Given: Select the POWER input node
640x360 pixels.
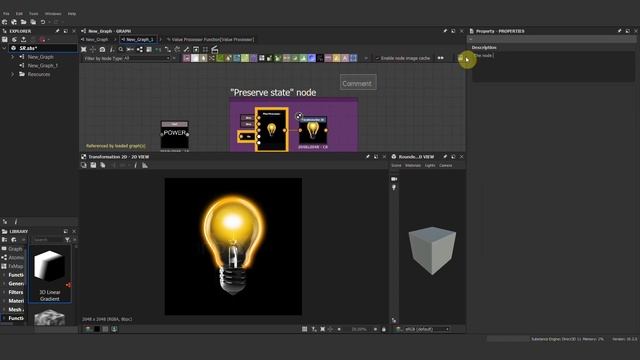Looking at the screenshot, I should pos(175,135).
